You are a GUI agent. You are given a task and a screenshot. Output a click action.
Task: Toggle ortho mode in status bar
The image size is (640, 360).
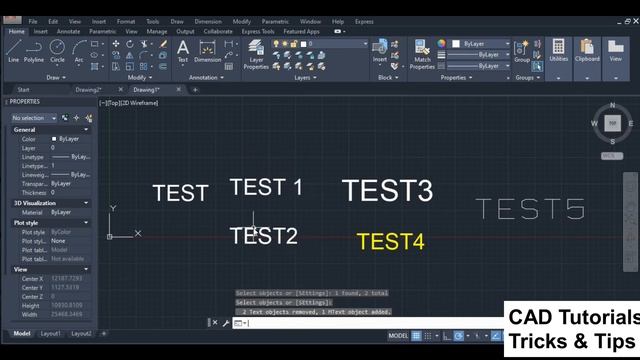(447, 336)
